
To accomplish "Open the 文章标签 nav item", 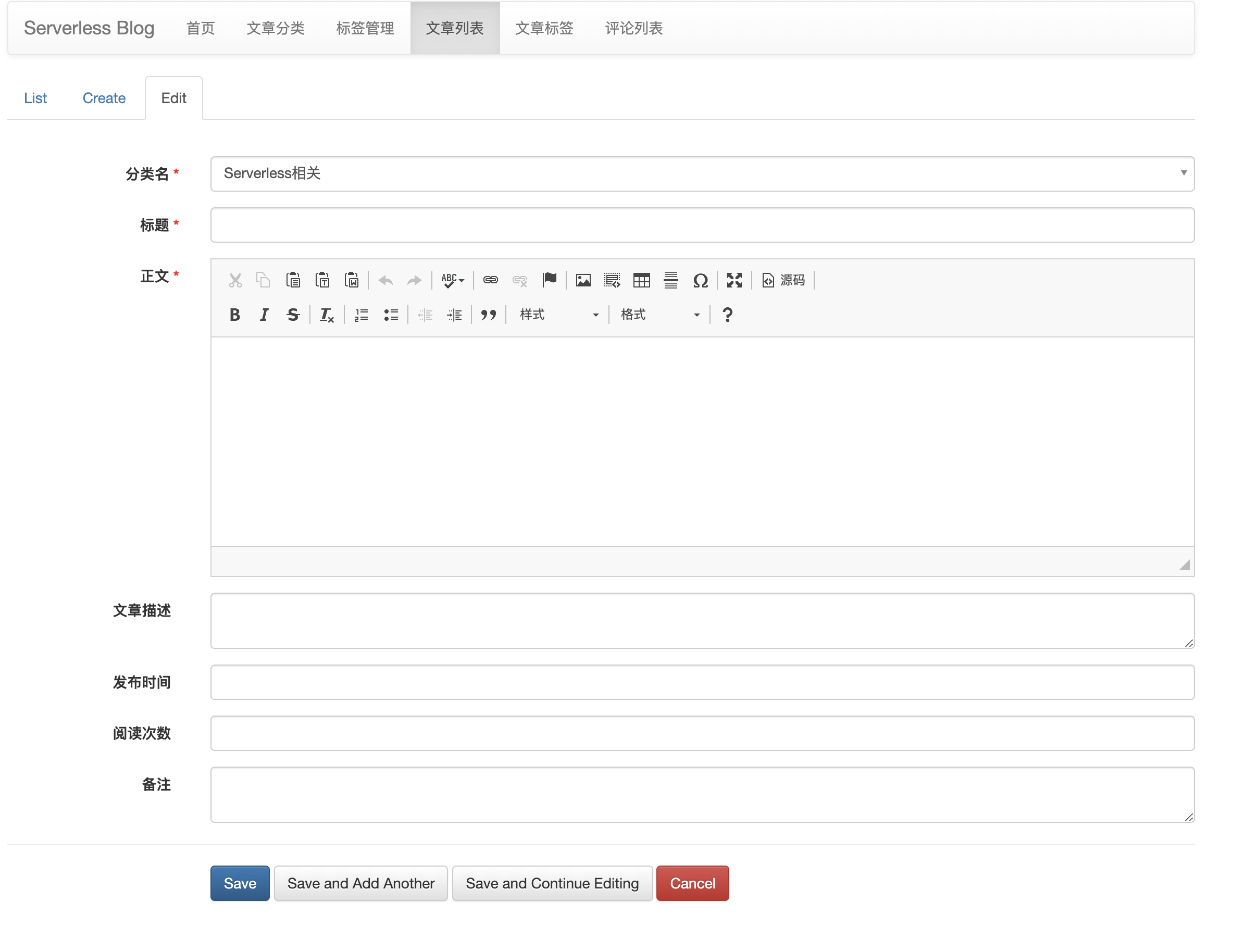I will click(x=544, y=28).
